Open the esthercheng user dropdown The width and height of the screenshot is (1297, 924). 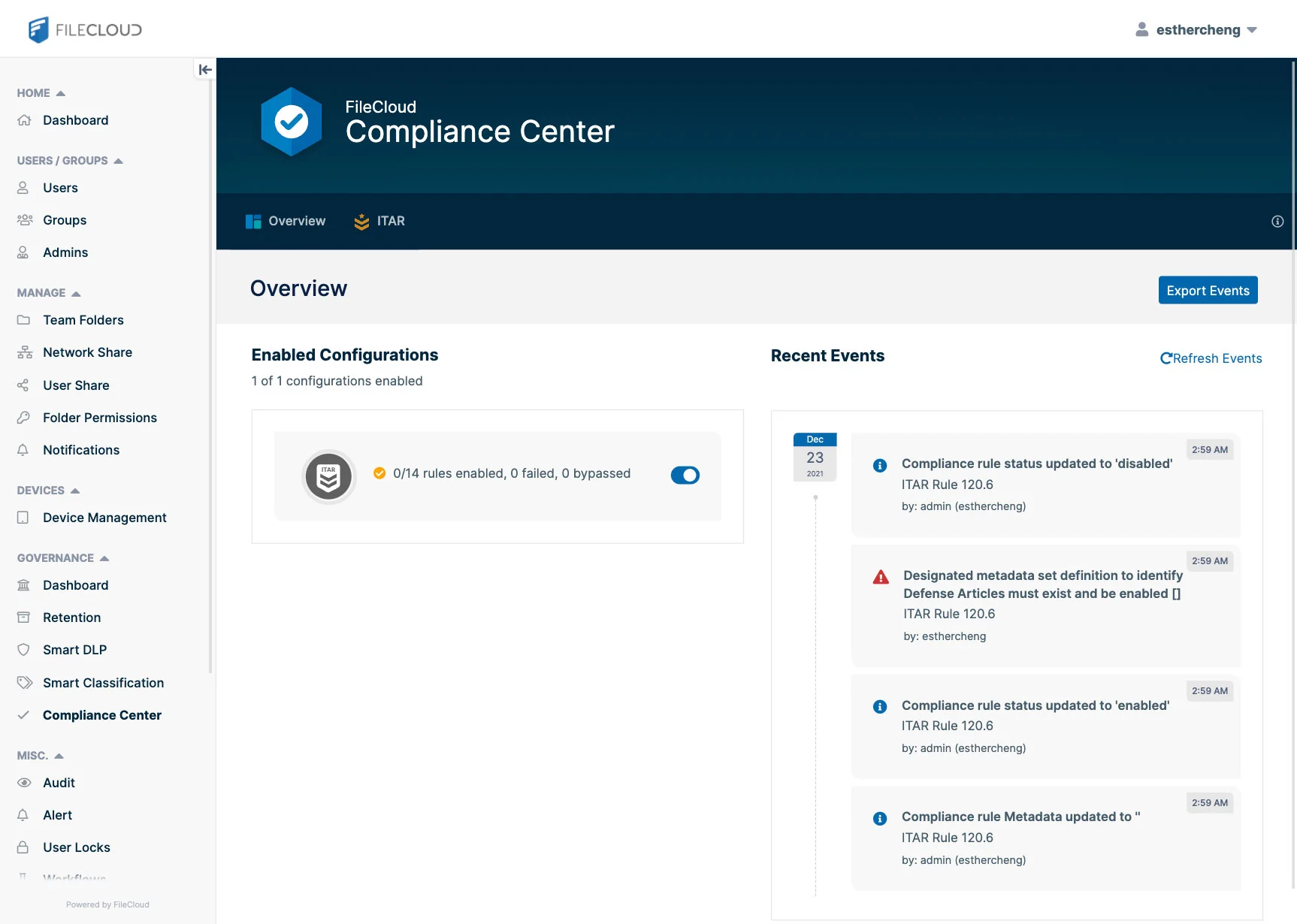point(1196,30)
